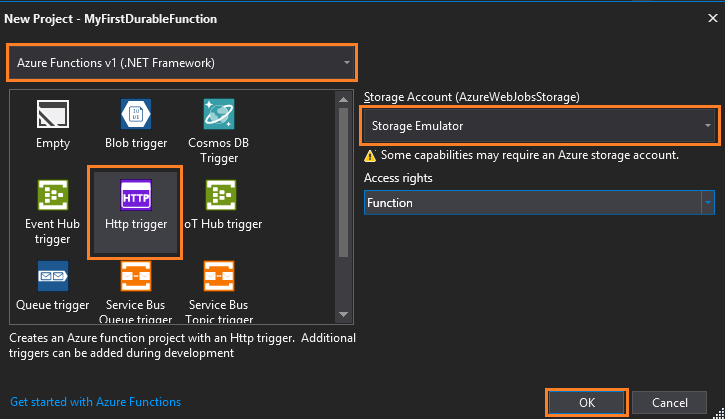
Task: Select Service Bus Queue trigger icon
Action: pyautogui.click(x=136, y=276)
